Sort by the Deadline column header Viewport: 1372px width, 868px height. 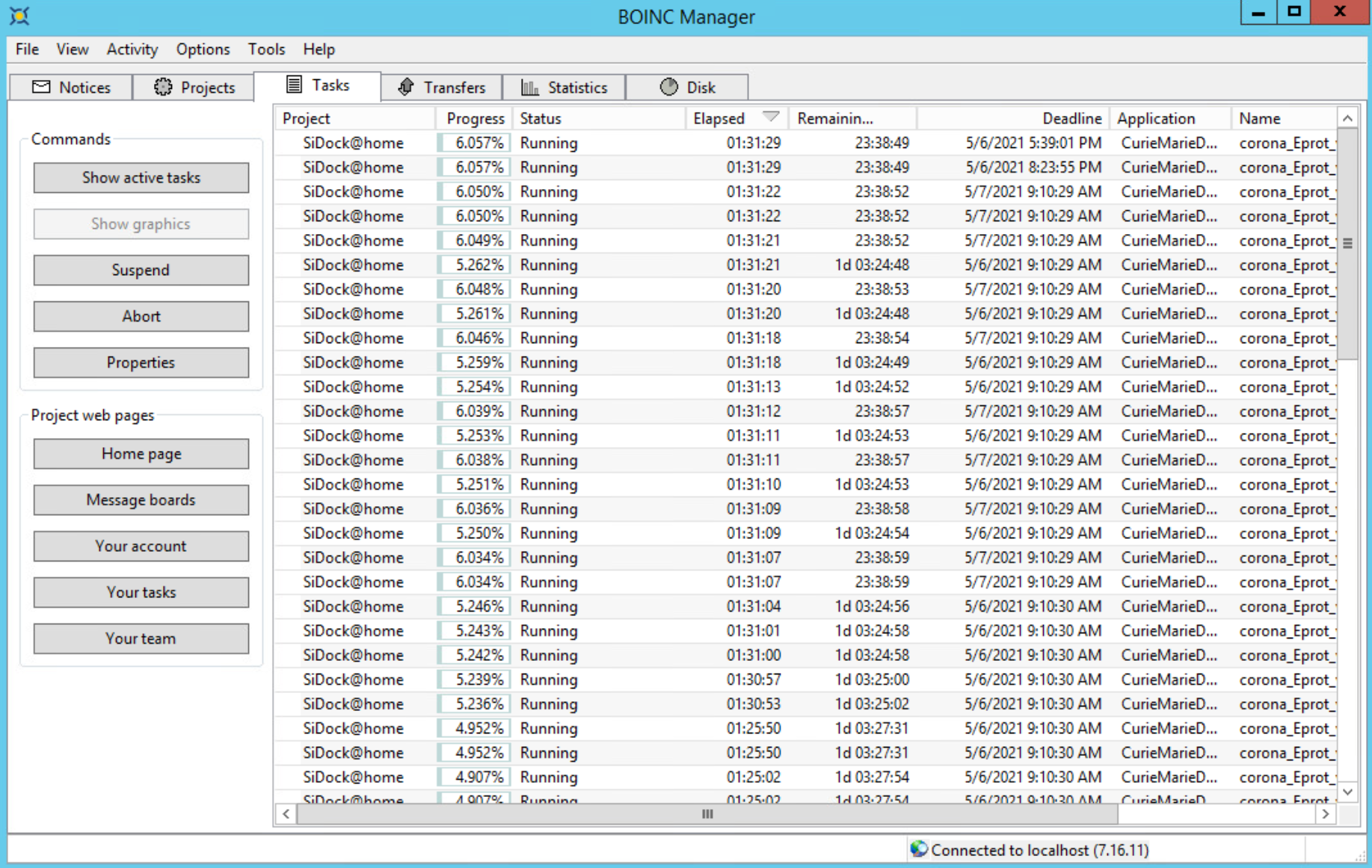coord(1013,118)
